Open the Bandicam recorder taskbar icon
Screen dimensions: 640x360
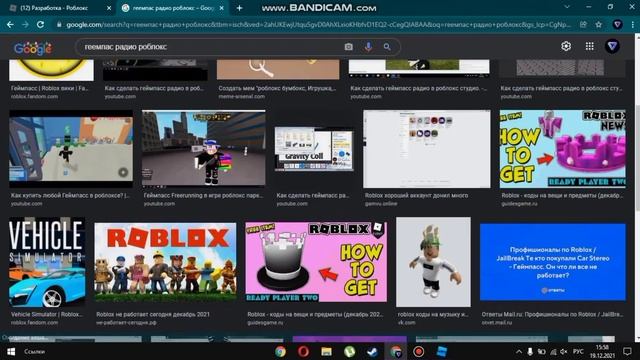[x=419, y=351]
